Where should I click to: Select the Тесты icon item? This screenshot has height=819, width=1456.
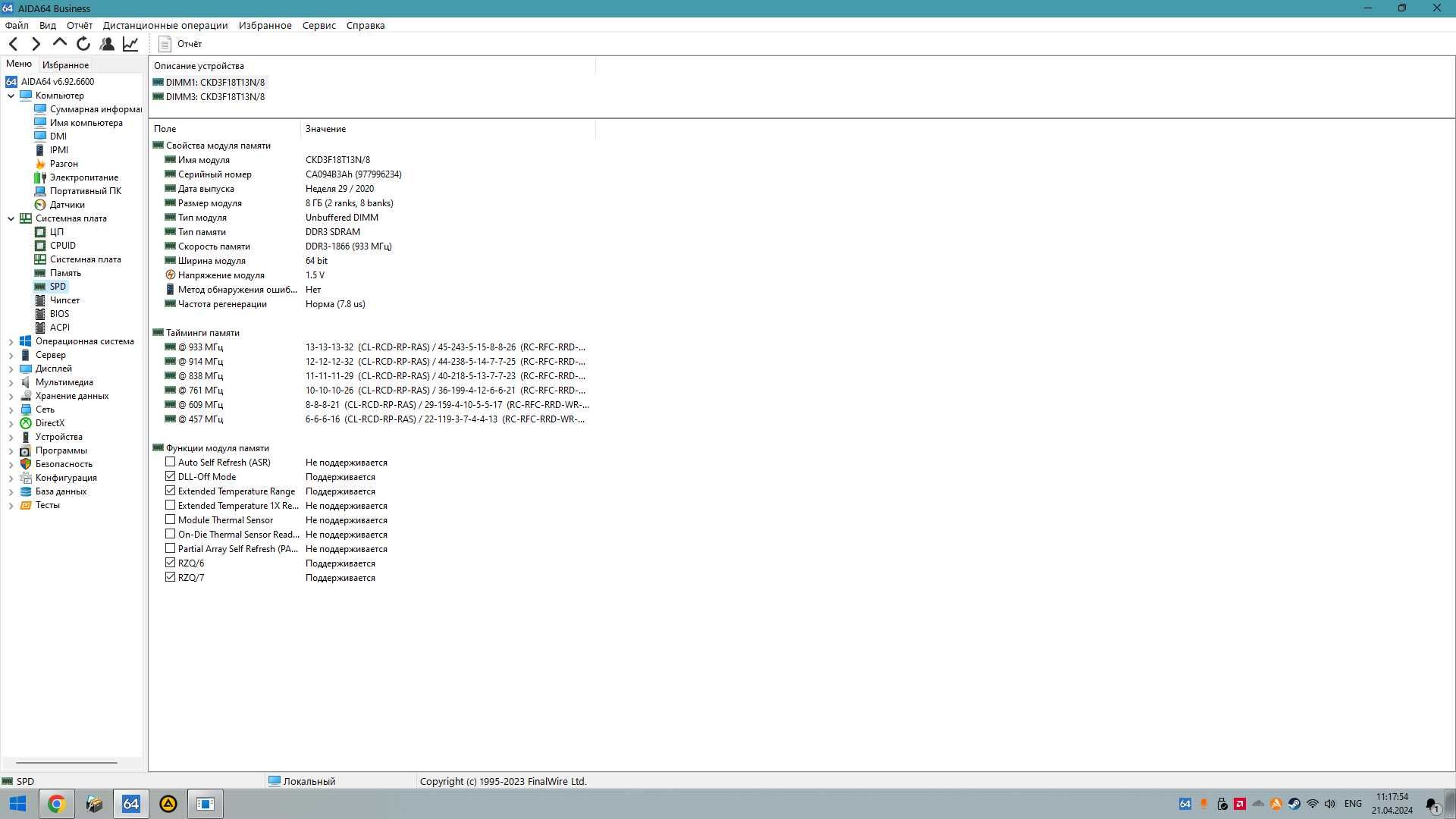[26, 505]
